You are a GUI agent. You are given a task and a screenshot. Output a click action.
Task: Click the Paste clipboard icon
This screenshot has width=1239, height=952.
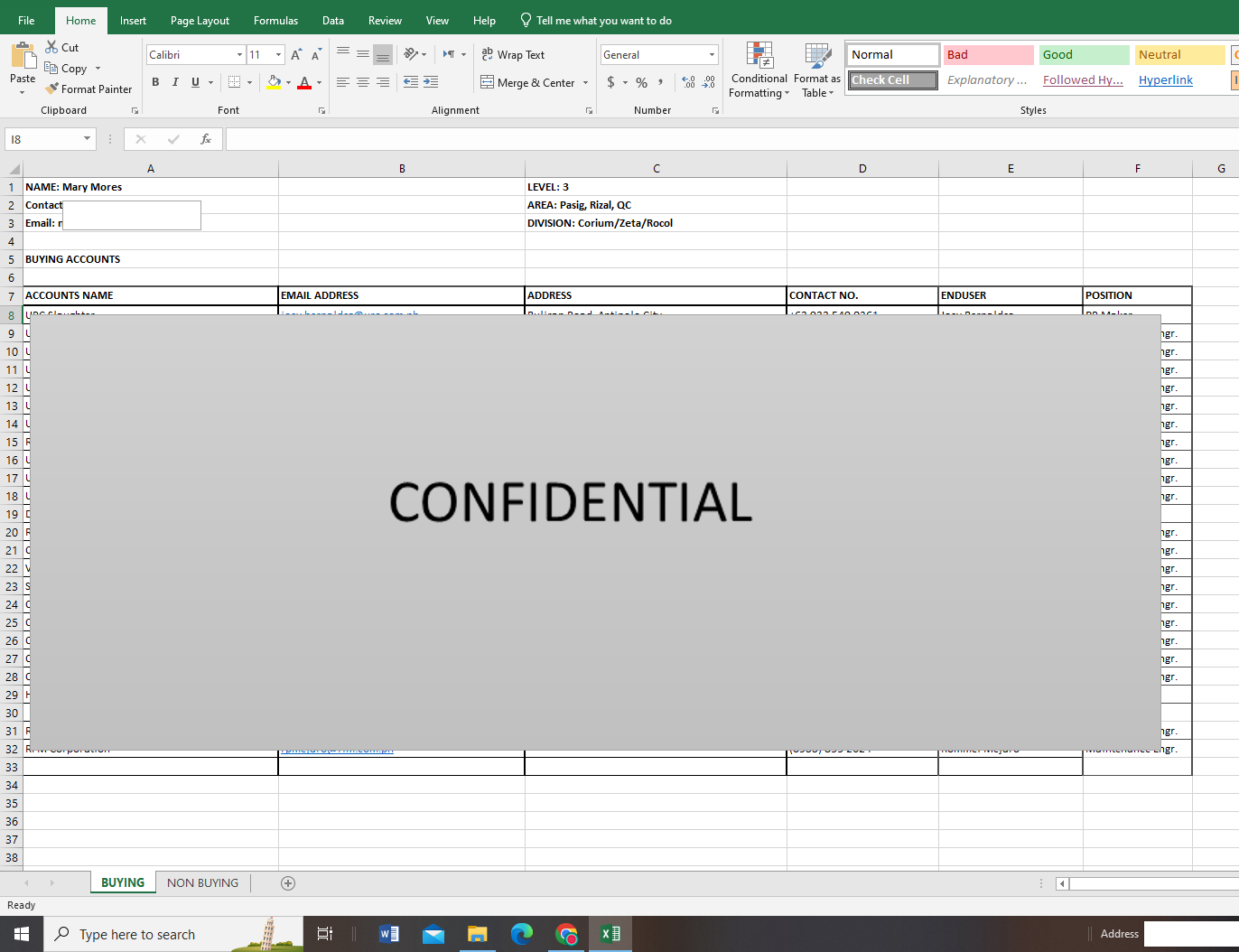coord(23,56)
